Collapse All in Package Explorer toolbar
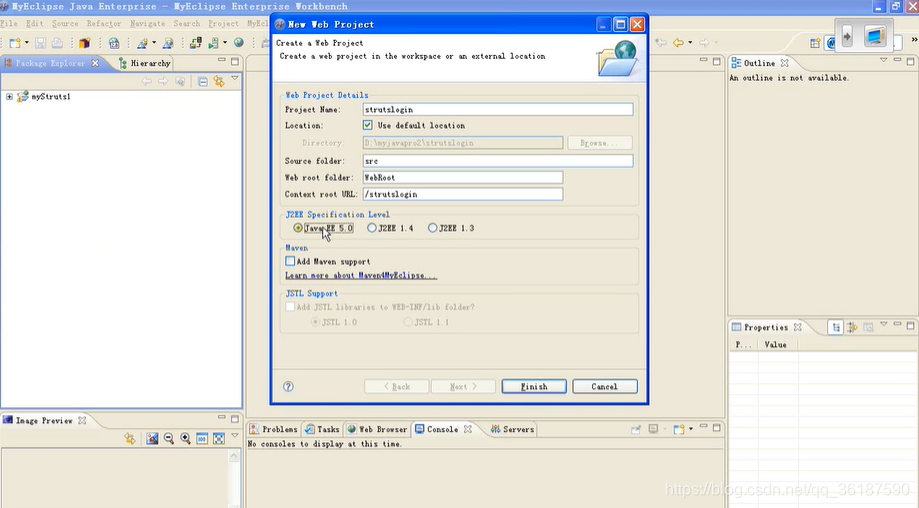 202,81
